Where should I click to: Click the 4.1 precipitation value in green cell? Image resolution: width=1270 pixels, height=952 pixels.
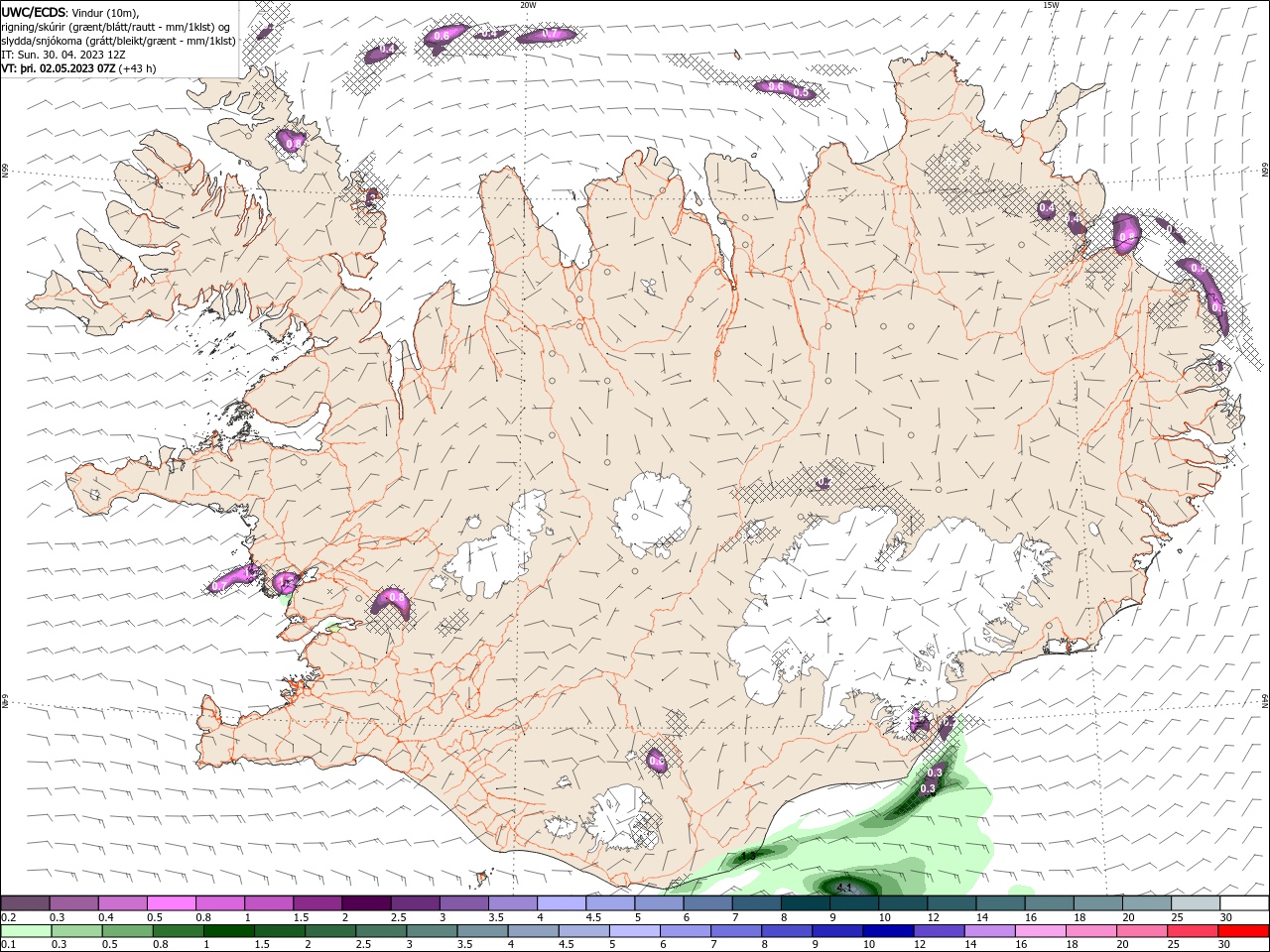coord(845,887)
